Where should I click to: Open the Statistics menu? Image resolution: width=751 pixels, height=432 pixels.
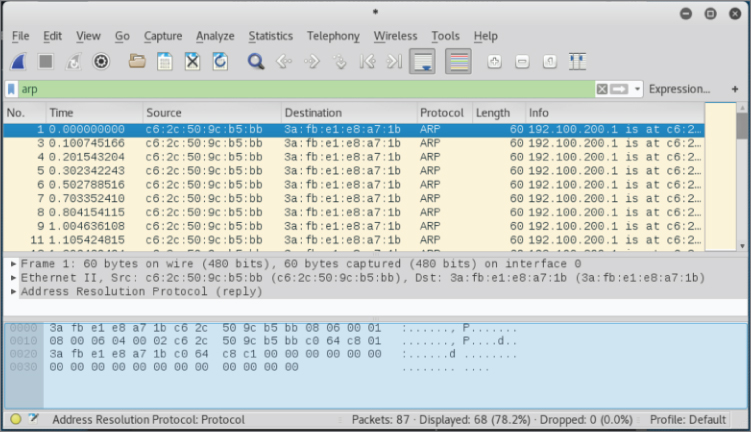pyautogui.click(x=271, y=36)
